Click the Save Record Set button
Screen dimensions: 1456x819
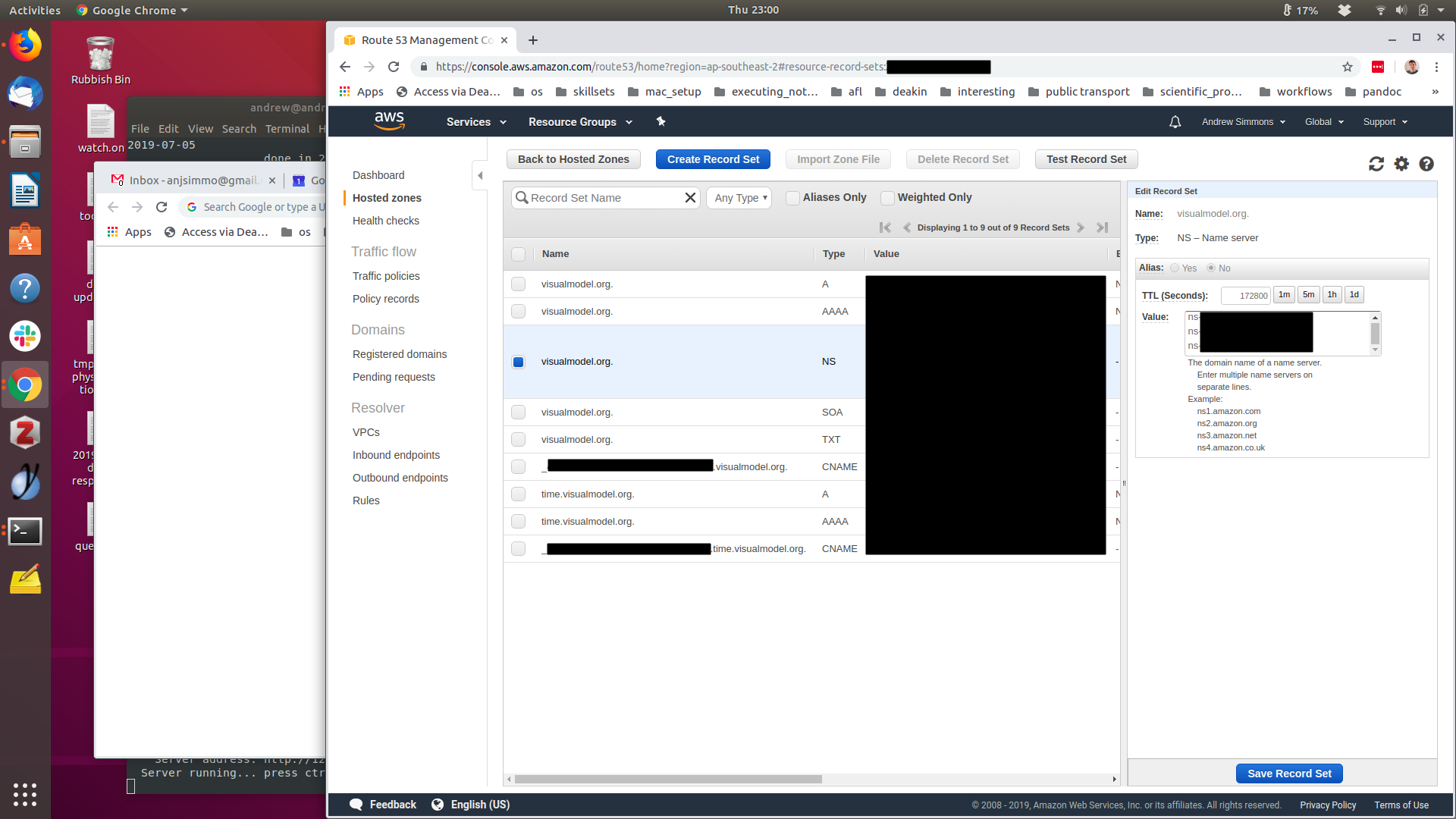point(1288,773)
